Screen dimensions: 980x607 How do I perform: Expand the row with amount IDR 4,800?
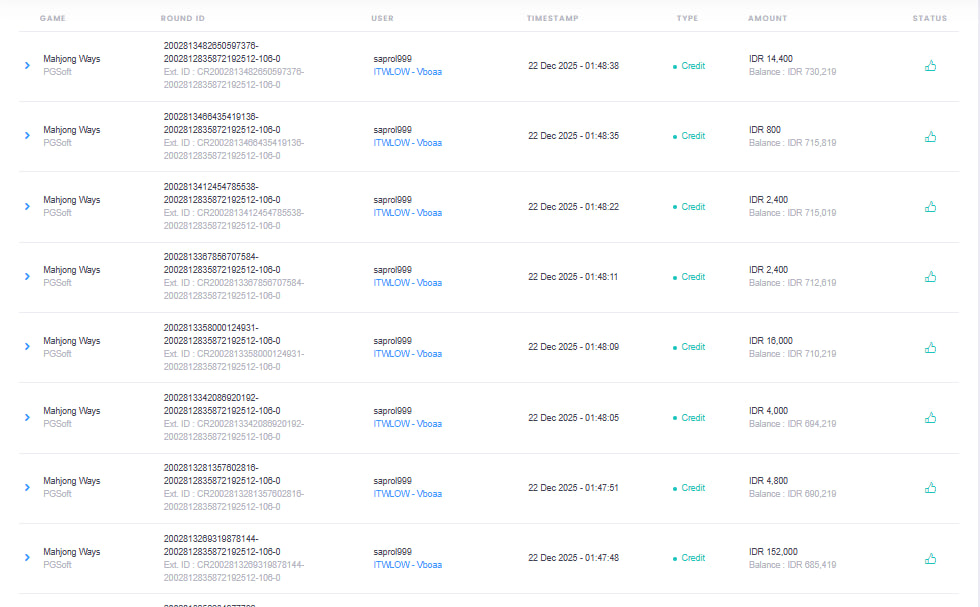(27, 488)
